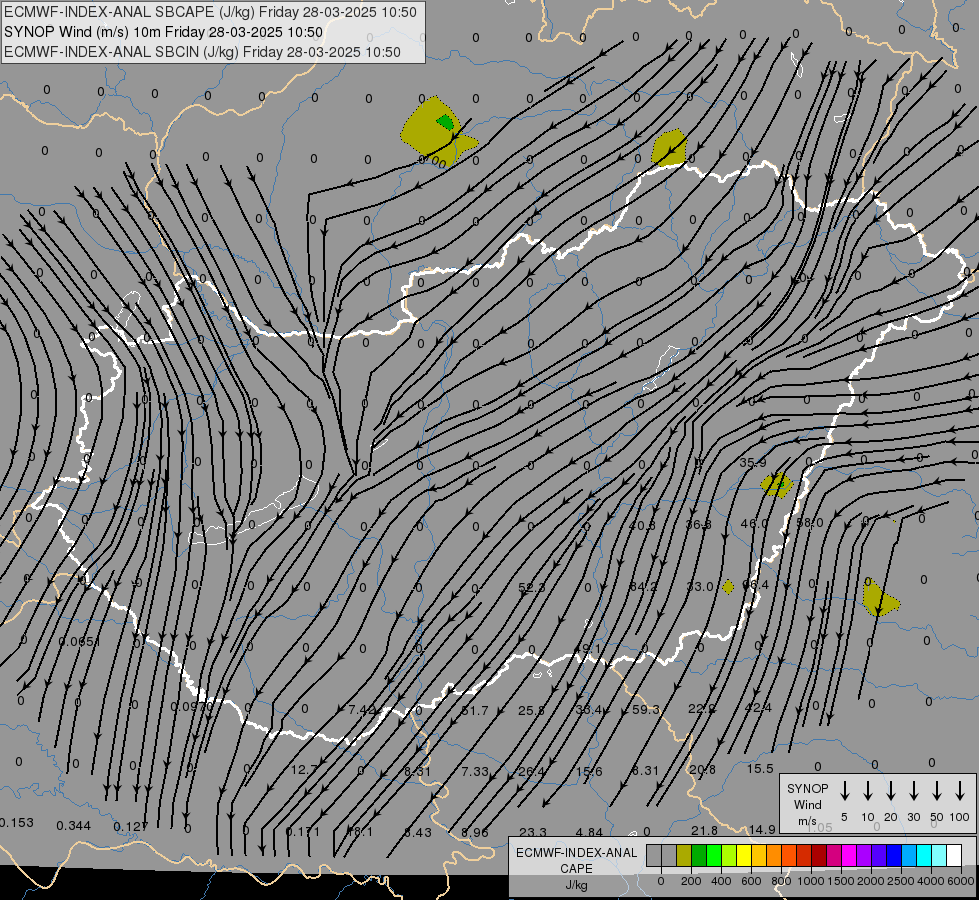Select the white swatch at the CAPE scale end
Viewport: 979px width, 900px height.
coord(954,856)
